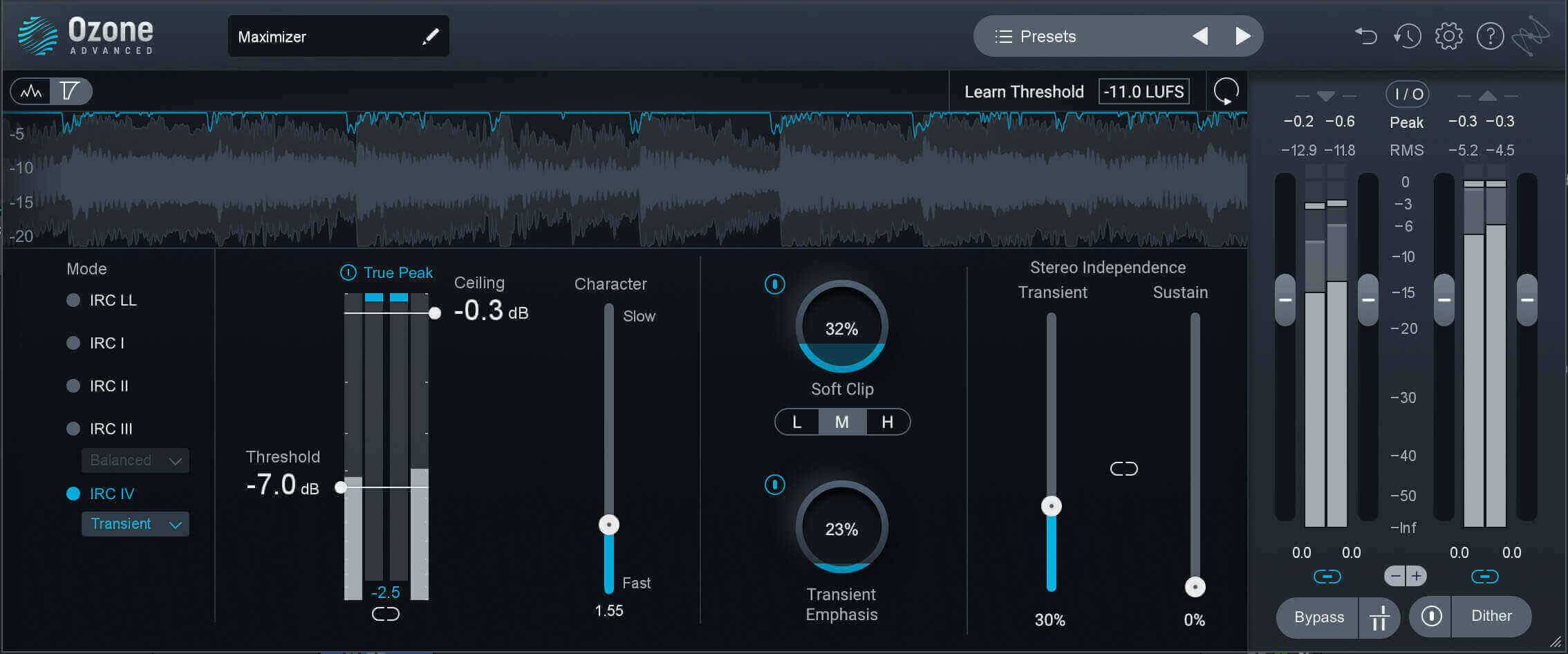The height and width of the screenshot is (654, 1568).
Task: Toggle Transient Emphasis power button
Action: click(775, 485)
